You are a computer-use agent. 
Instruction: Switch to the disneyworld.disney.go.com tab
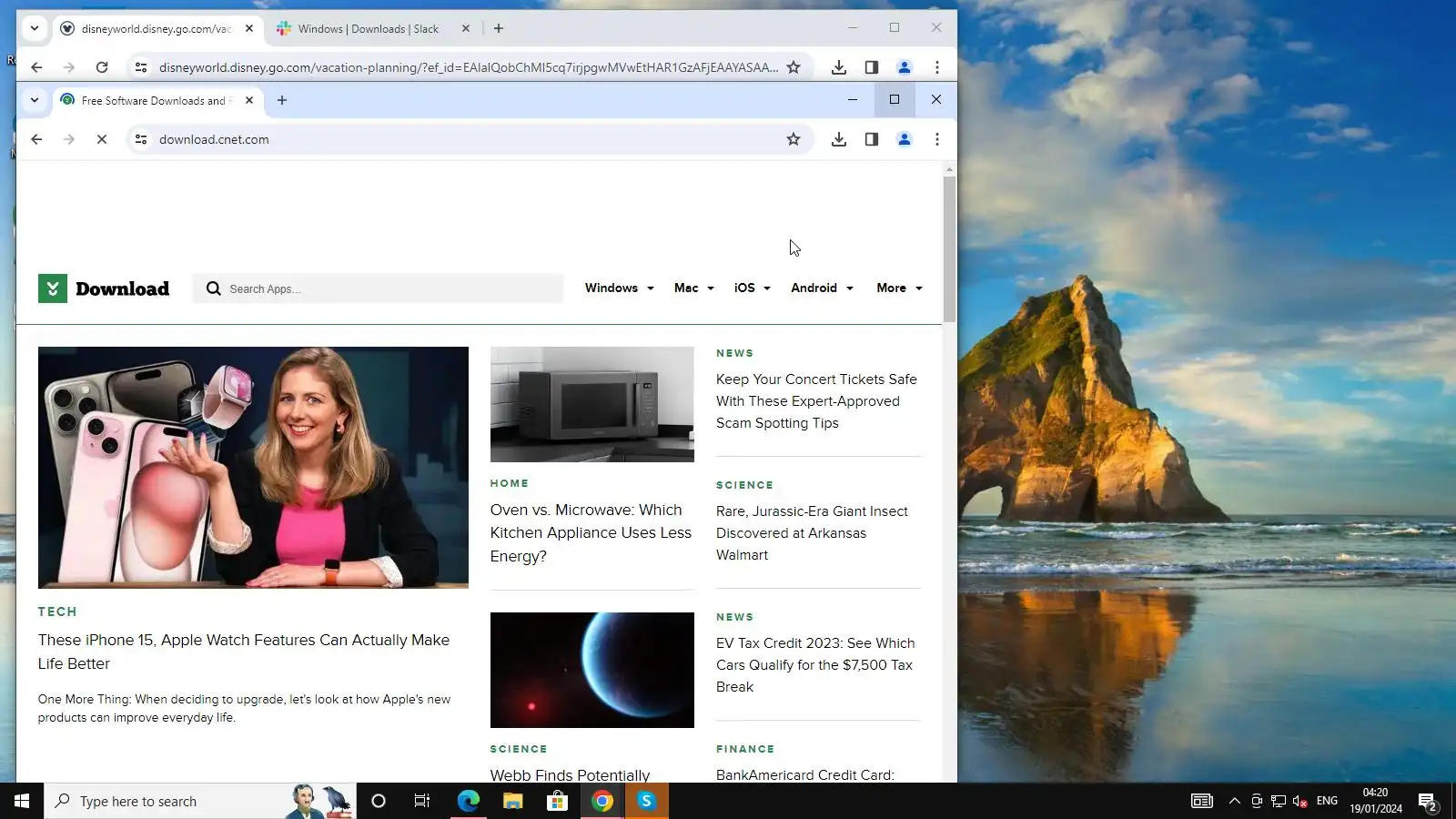pos(157,28)
